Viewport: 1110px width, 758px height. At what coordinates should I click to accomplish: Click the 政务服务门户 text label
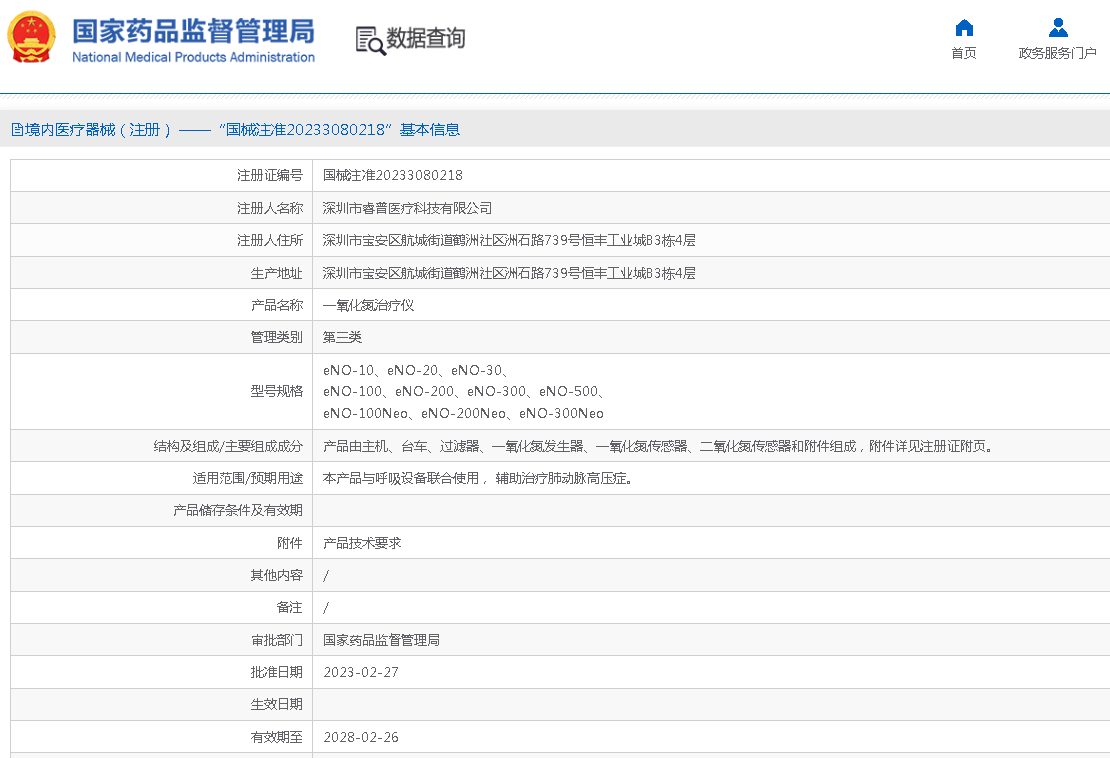[1057, 53]
